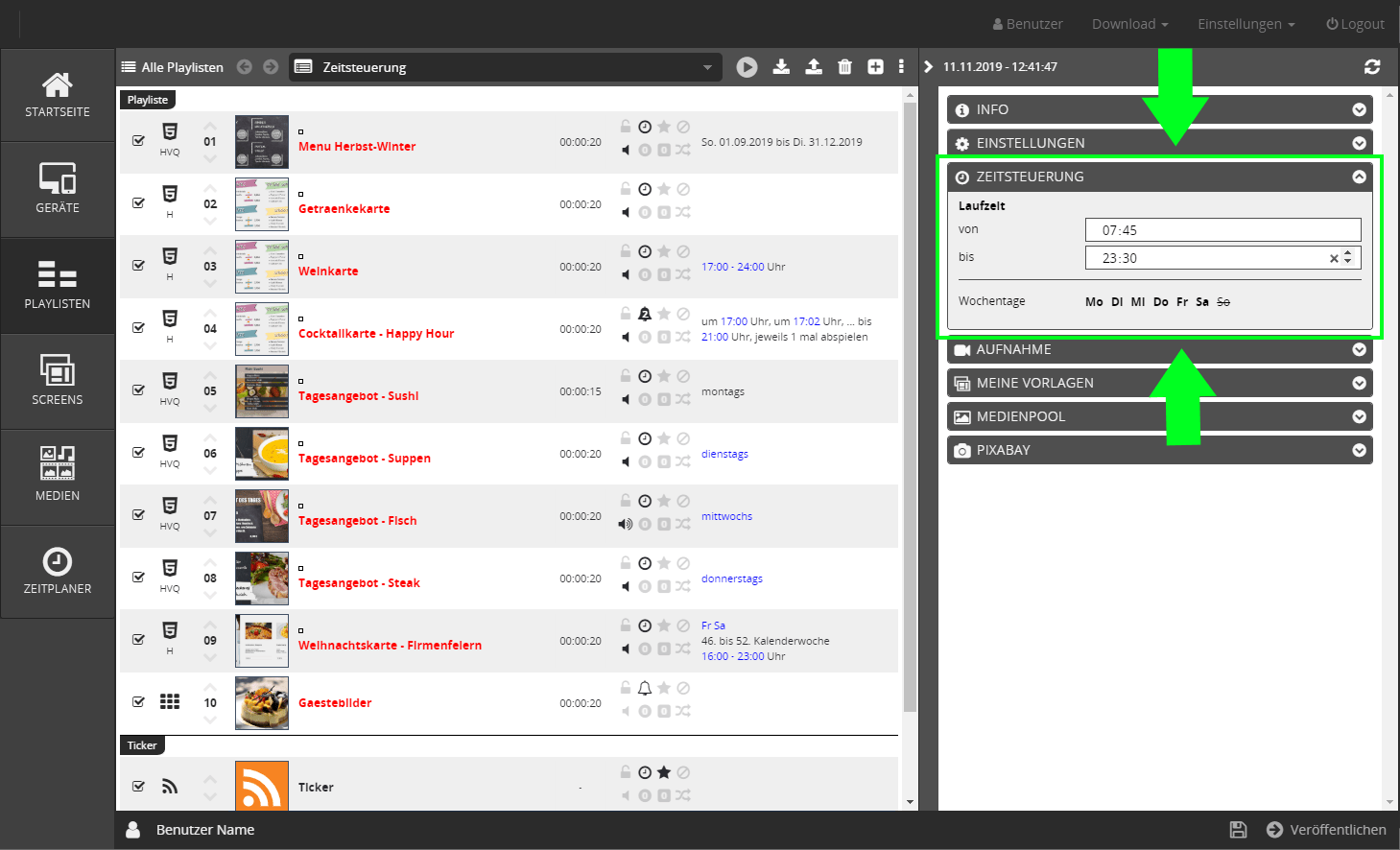
Task: Open the Zeitplaner clock in sidebar
Action: 58,572
